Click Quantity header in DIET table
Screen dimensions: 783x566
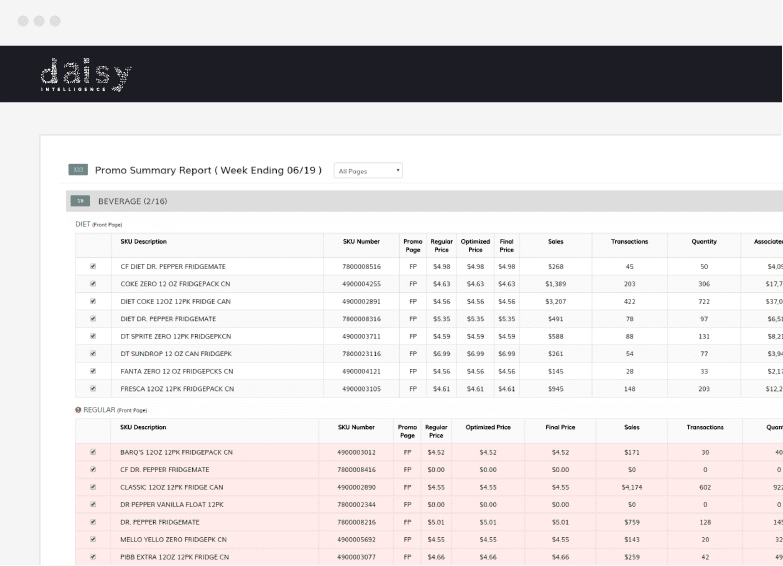coord(704,242)
